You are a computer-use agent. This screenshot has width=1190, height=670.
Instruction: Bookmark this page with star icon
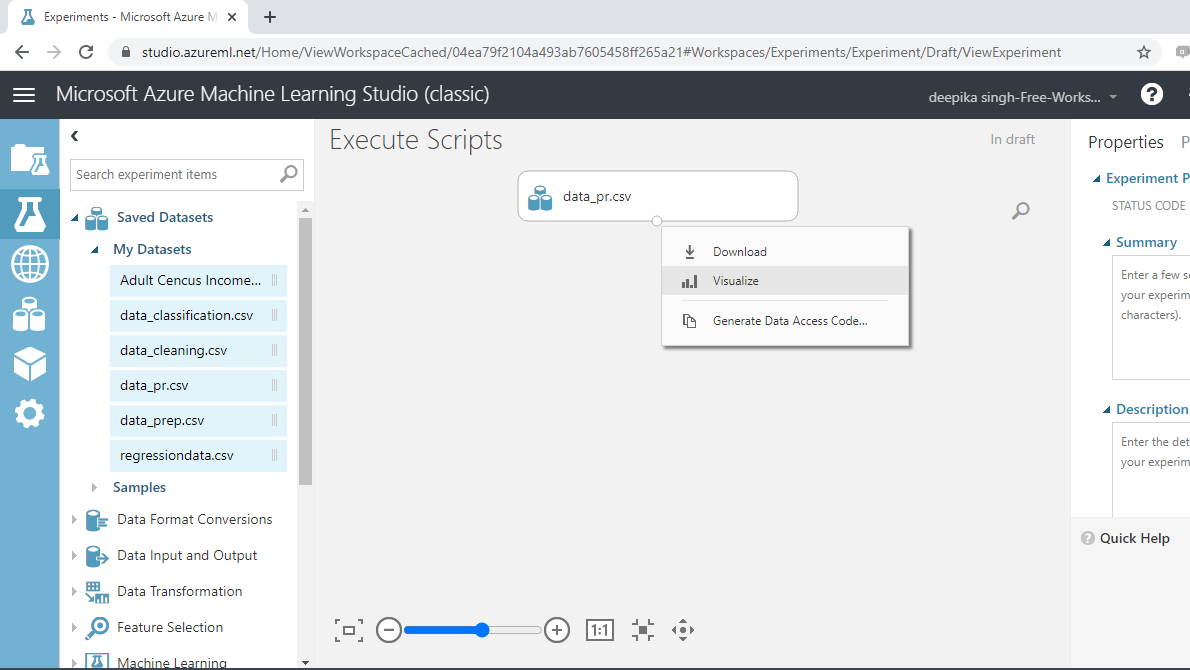point(1144,52)
